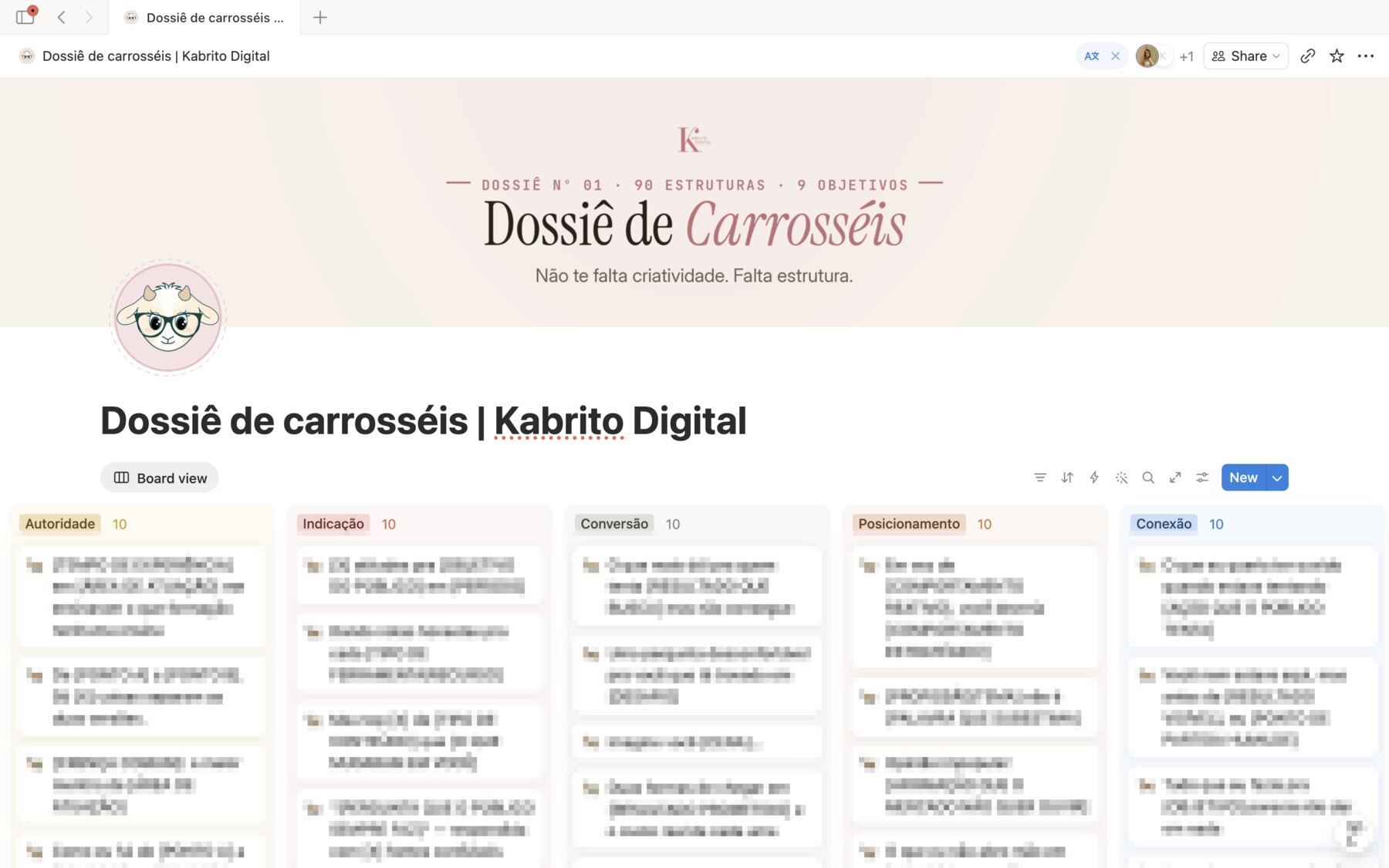Screen dimensions: 1389x868
Task: Open a new tab with plus icon
Action: coord(320,17)
